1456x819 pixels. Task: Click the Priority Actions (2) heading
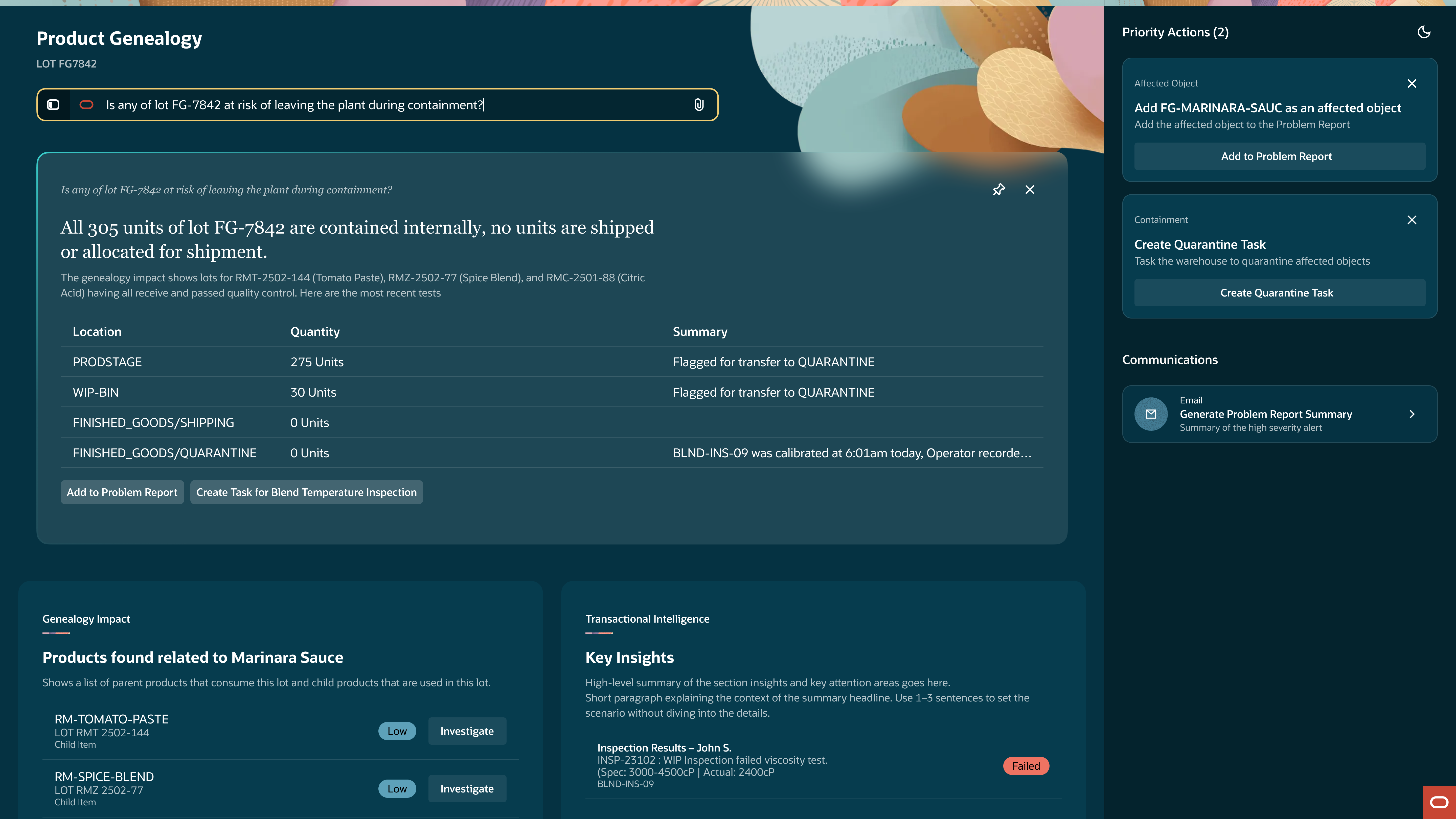coord(1175,32)
